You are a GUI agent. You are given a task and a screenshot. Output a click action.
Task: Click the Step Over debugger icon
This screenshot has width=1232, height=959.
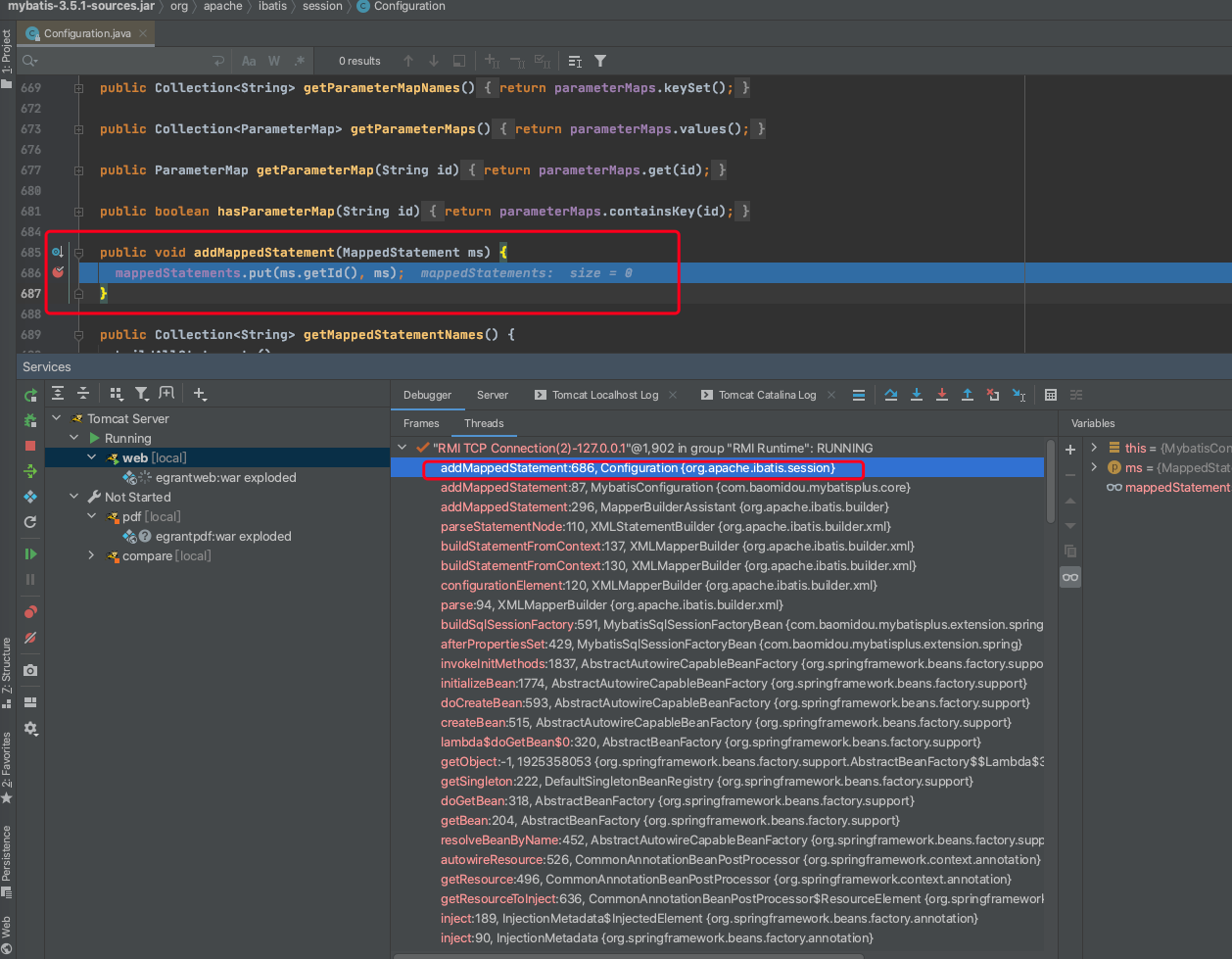890,395
